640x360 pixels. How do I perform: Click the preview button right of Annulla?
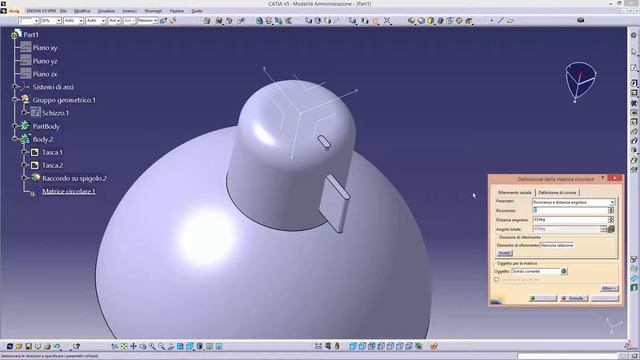tap(605, 298)
